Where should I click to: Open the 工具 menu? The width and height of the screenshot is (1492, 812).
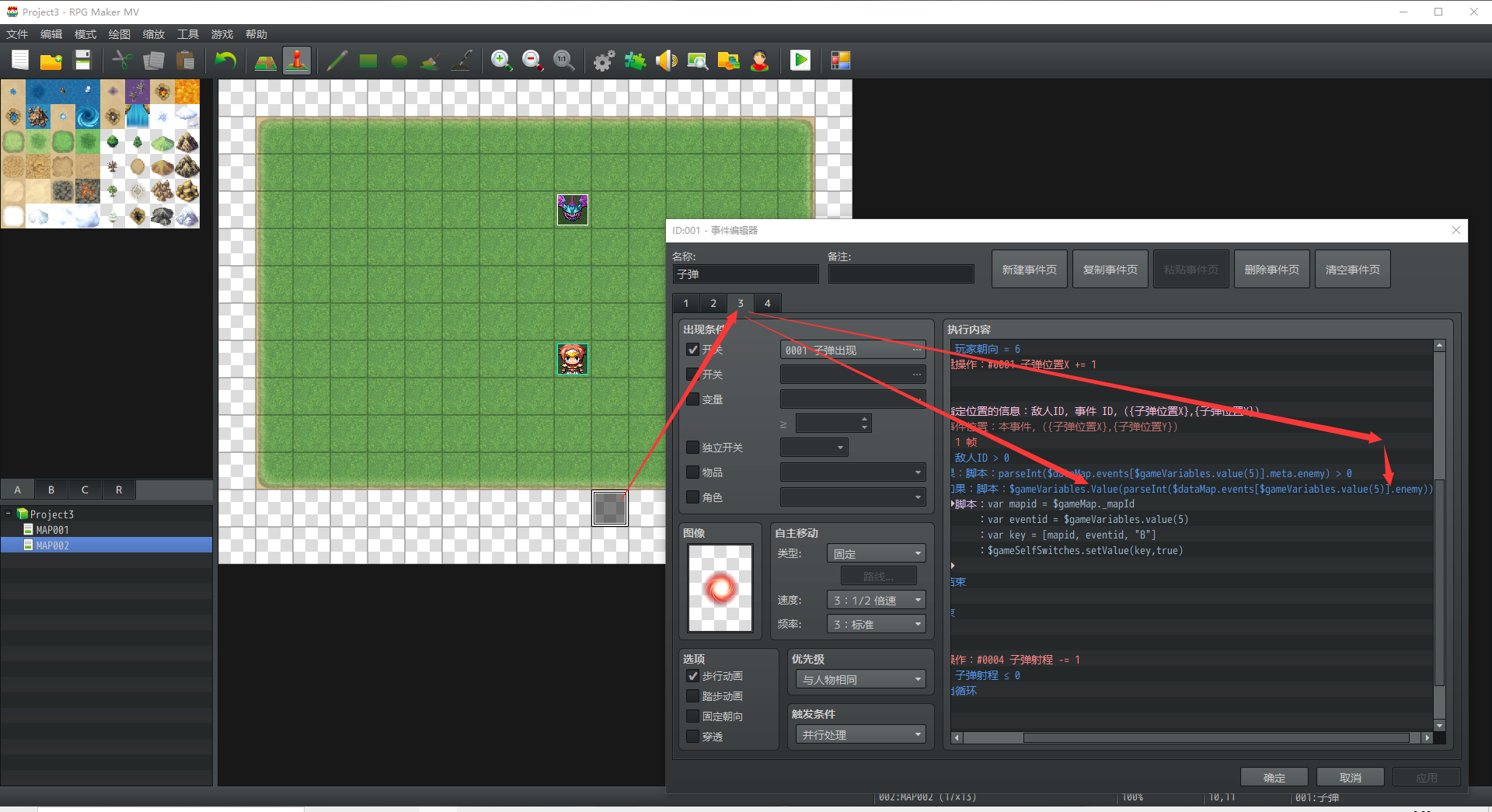point(188,34)
